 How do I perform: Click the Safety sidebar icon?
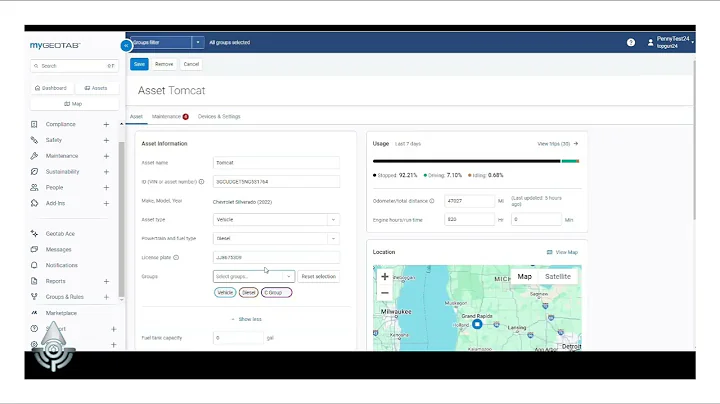(34, 140)
